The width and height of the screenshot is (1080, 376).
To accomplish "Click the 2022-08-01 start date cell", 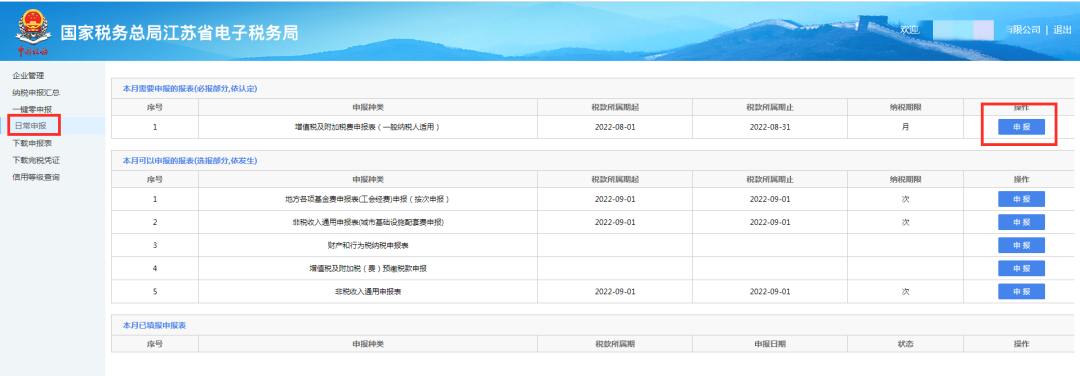I will (615, 127).
